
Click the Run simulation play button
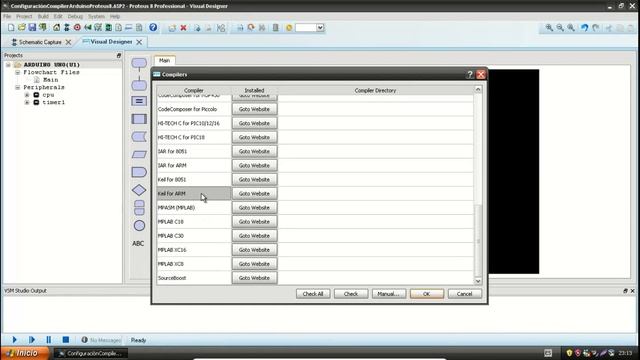(14, 340)
